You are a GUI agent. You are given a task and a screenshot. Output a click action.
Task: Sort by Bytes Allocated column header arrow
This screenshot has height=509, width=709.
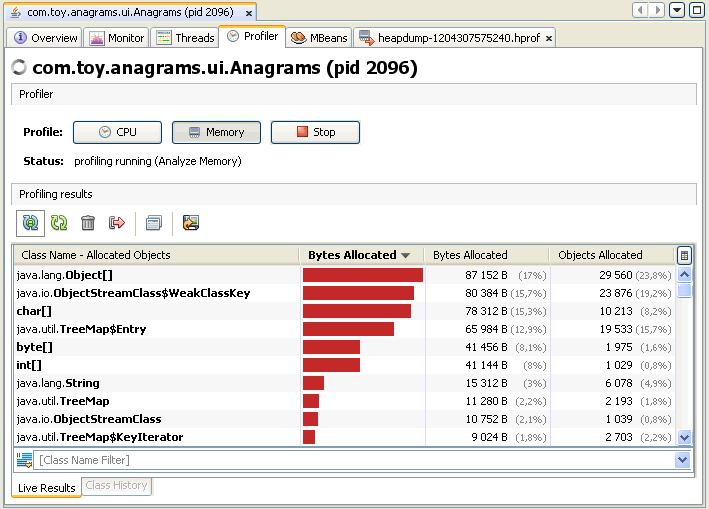click(406, 255)
